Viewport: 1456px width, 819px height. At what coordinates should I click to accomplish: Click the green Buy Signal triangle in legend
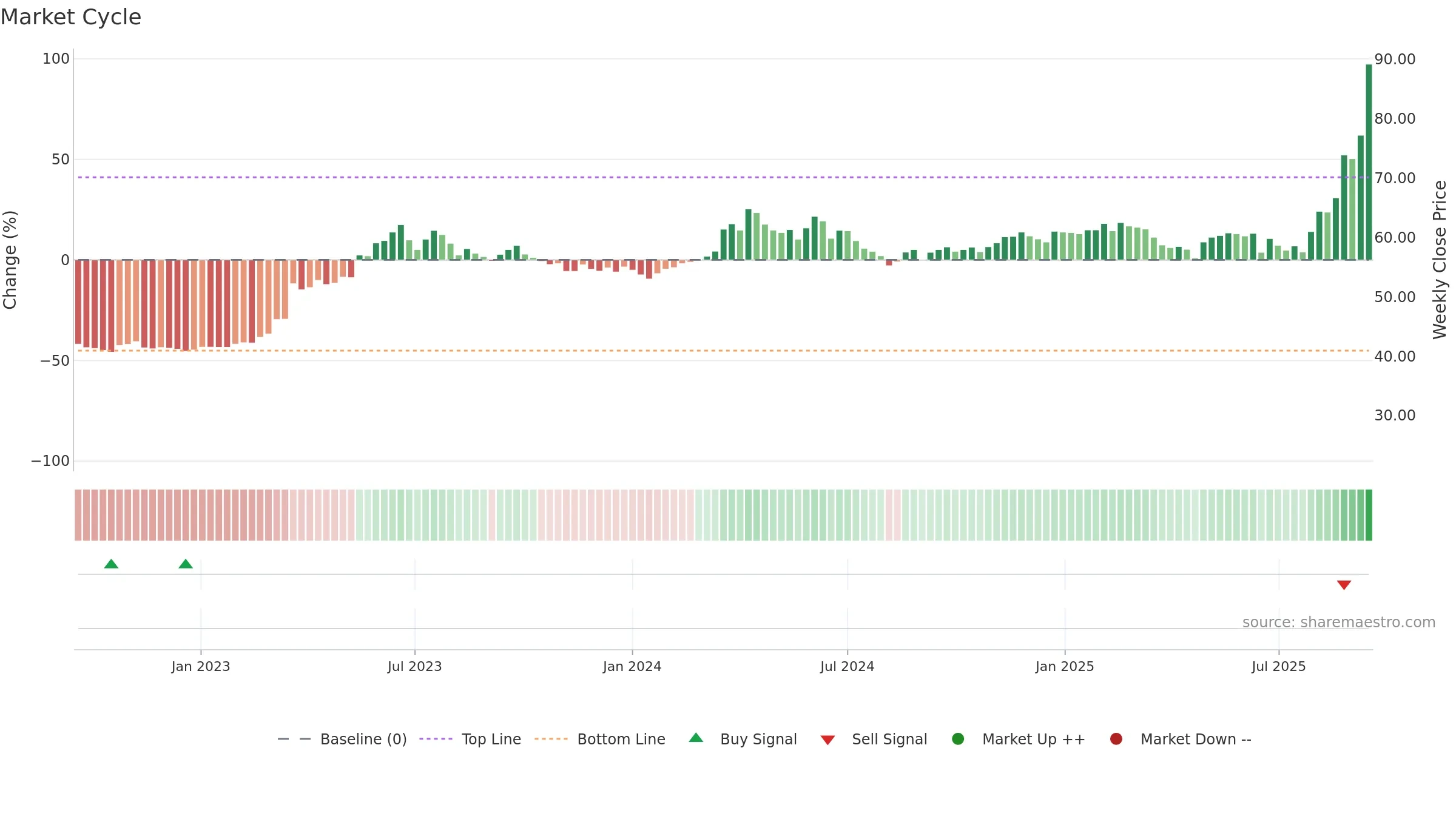pos(696,738)
